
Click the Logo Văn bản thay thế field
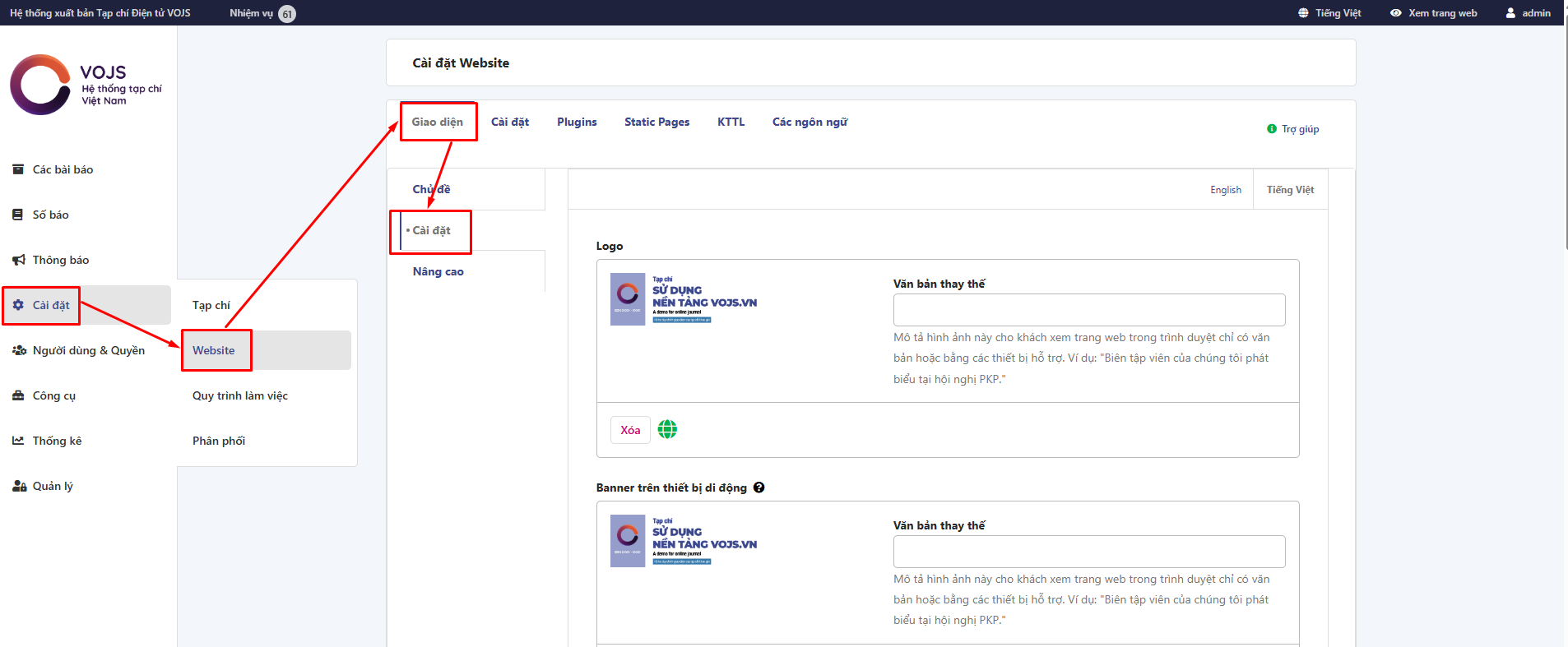1089,310
